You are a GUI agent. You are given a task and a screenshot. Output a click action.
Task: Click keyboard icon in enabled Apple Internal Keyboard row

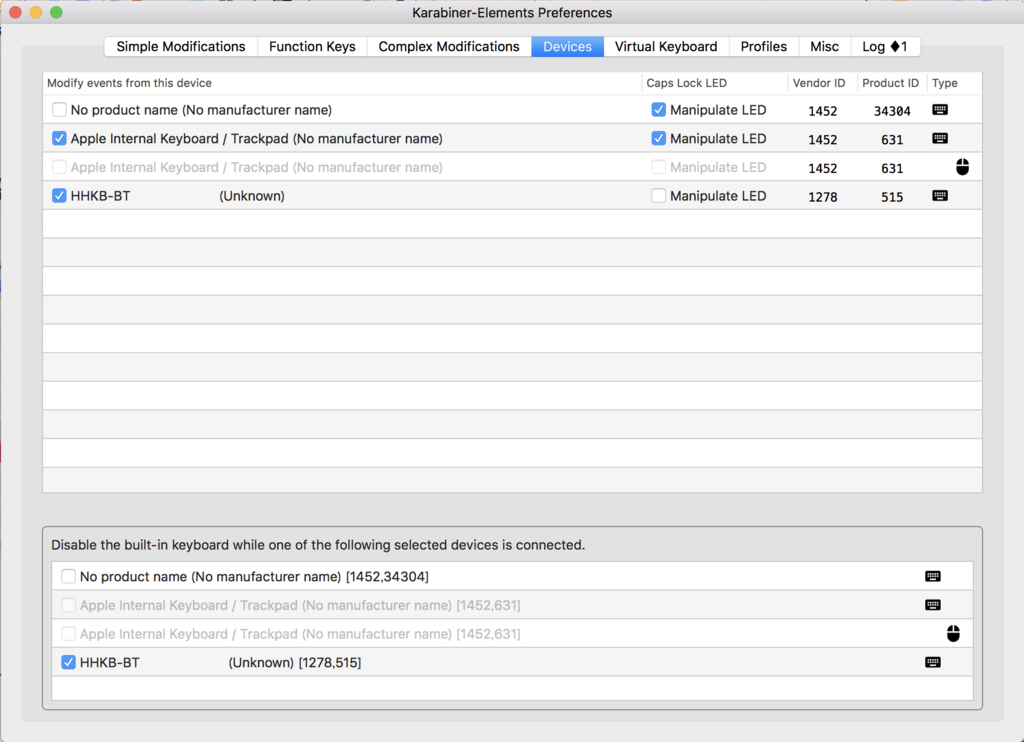pos(940,138)
